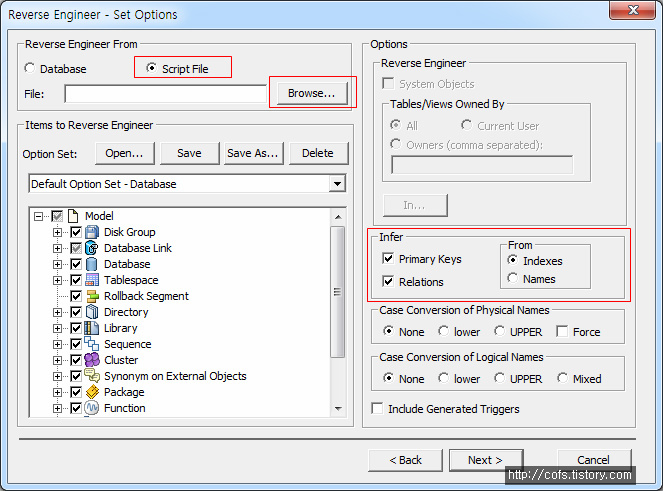Screen dimensions: 663x491
Task: Click the Model document icon
Action: (x=73, y=216)
